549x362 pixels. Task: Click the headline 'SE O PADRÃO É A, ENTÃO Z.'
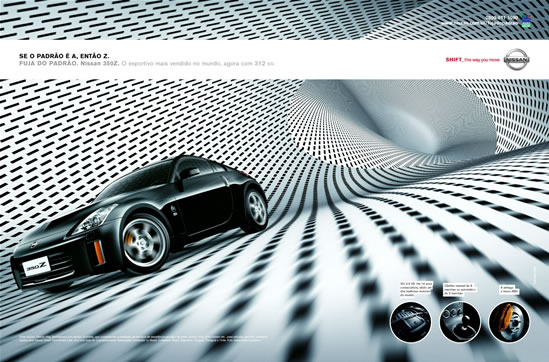pos(64,56)
